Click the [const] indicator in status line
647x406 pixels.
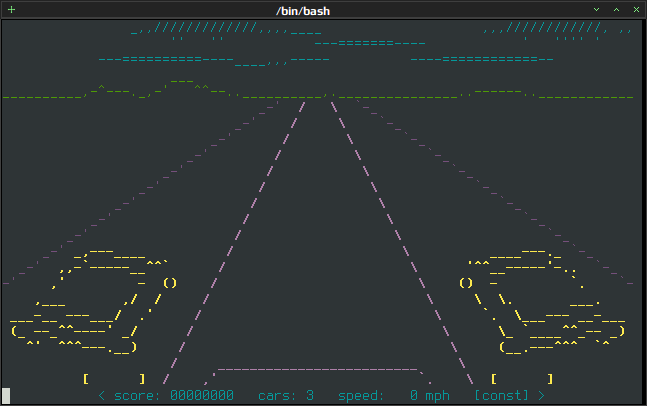pos(501,396)
